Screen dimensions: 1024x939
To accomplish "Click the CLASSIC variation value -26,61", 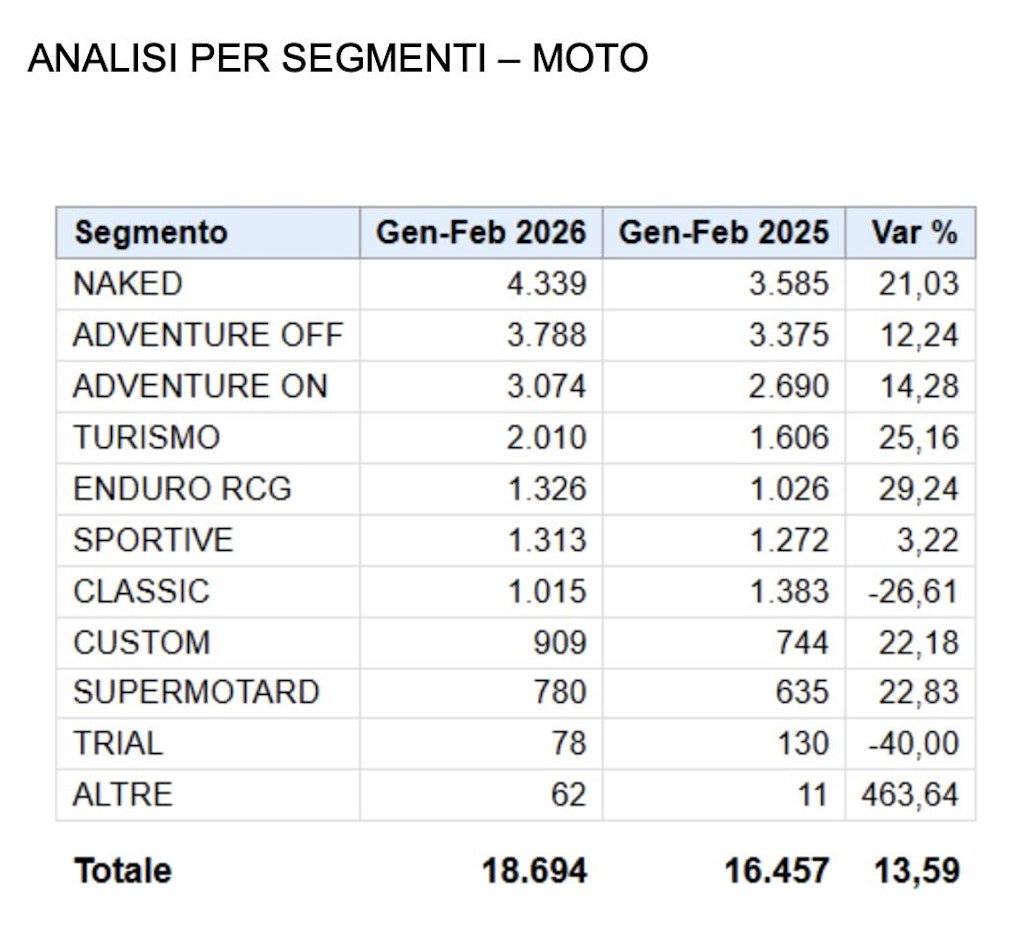I will (x=914, y=591).
